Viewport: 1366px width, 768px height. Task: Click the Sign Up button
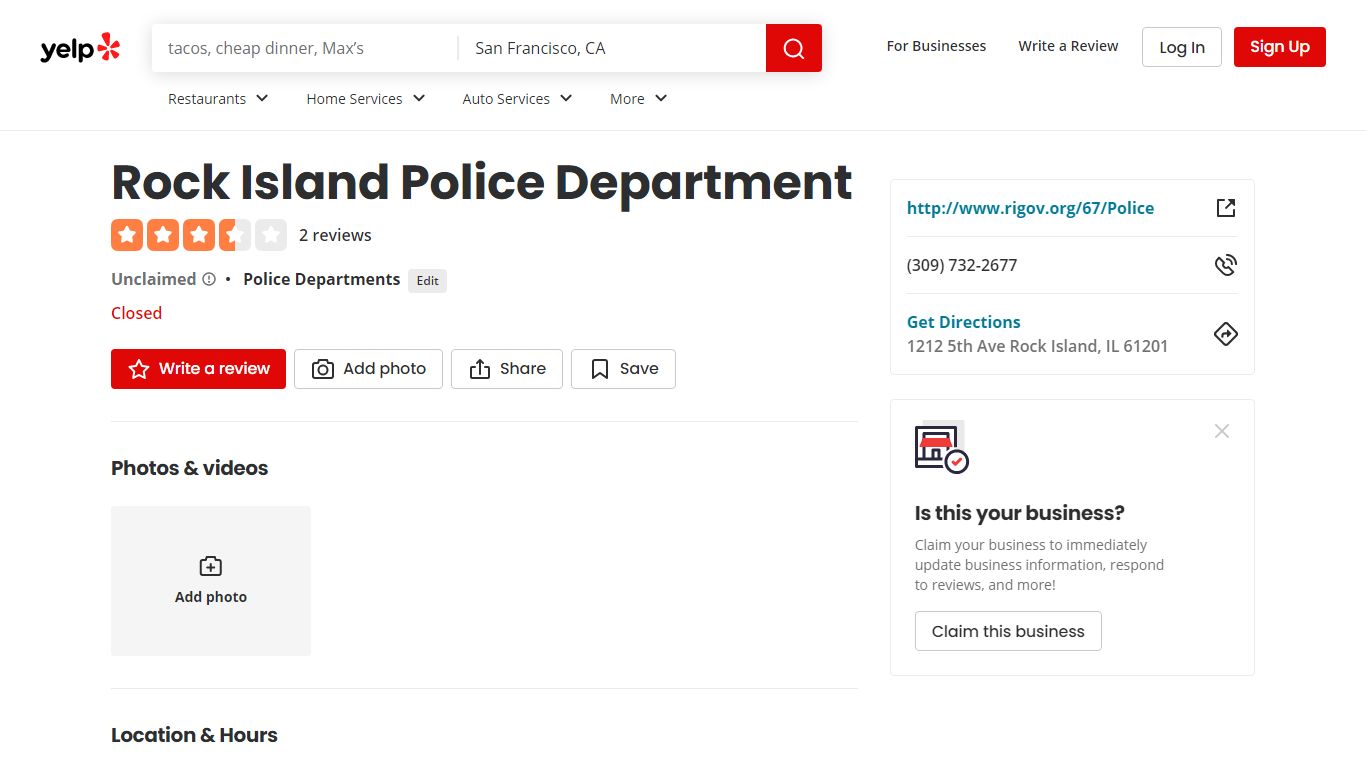(1280, 47)
